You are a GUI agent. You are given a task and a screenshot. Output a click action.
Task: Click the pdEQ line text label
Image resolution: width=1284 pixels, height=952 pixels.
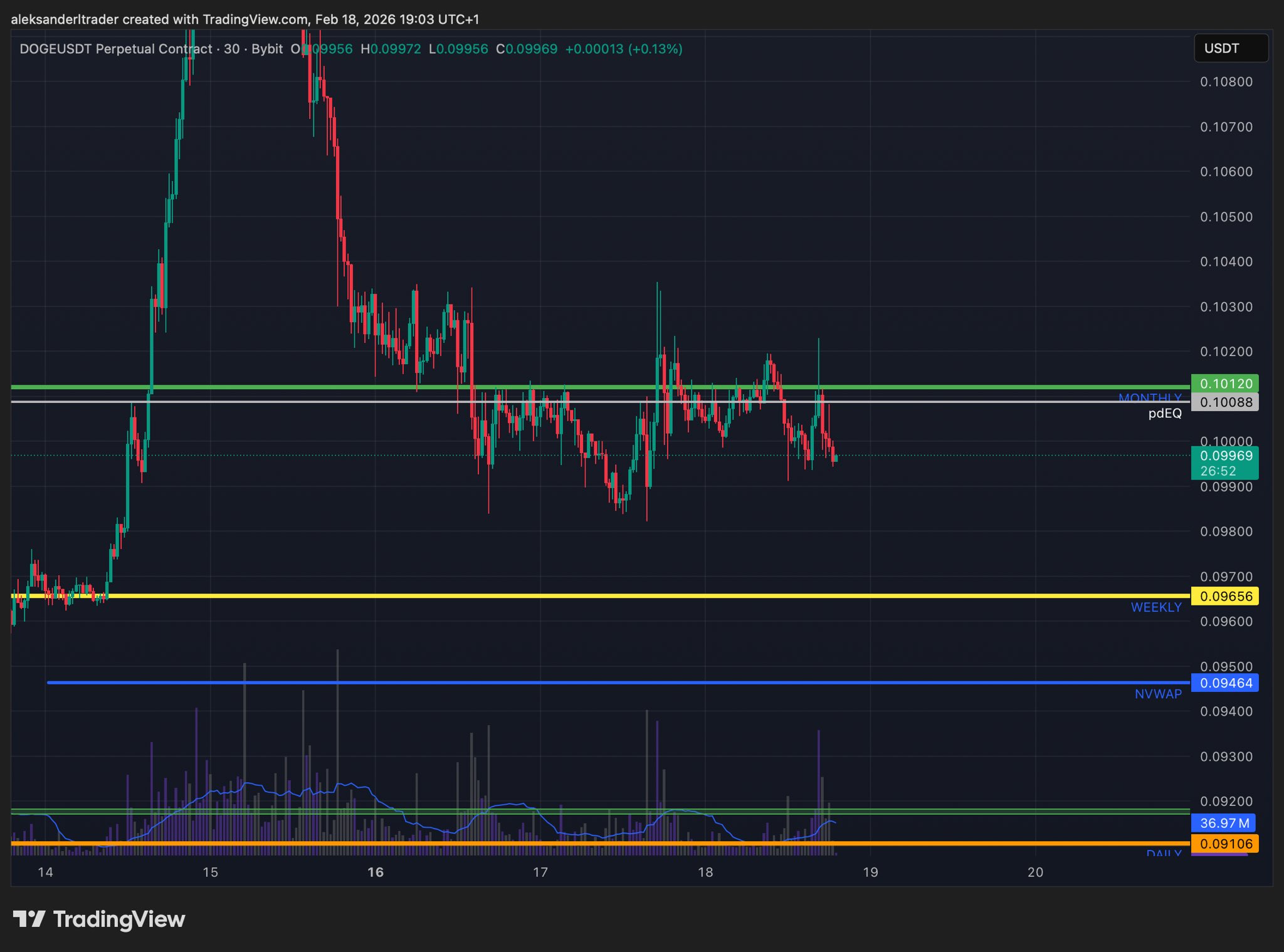(1164, 413)
